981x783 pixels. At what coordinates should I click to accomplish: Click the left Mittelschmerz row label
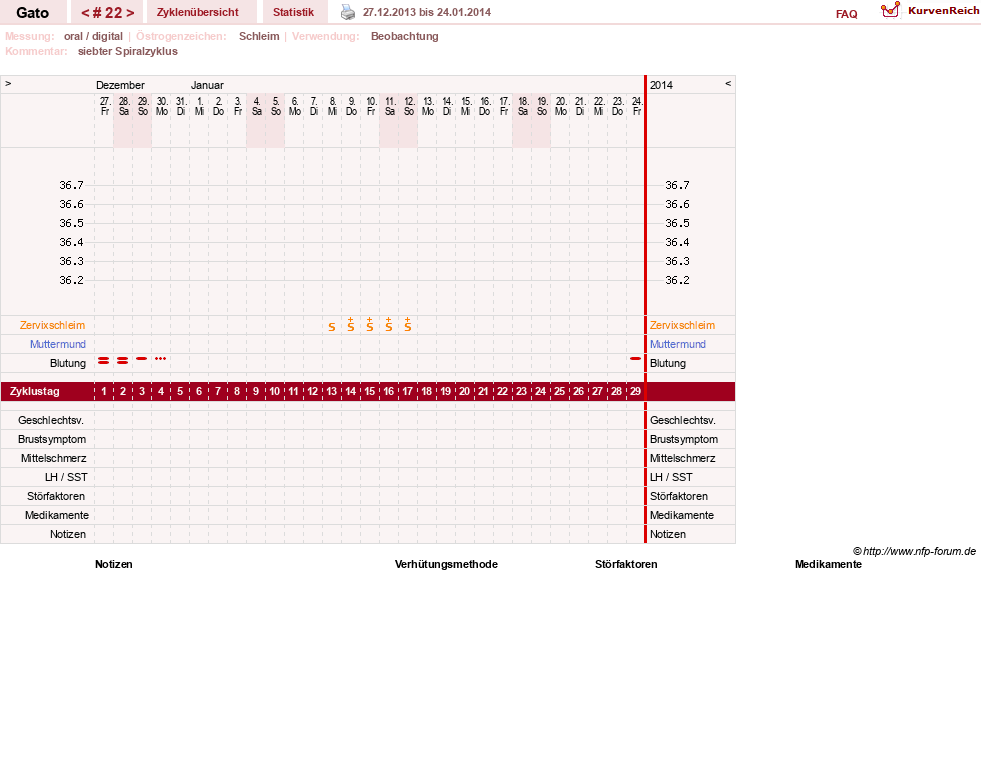(x=53, y=458)
